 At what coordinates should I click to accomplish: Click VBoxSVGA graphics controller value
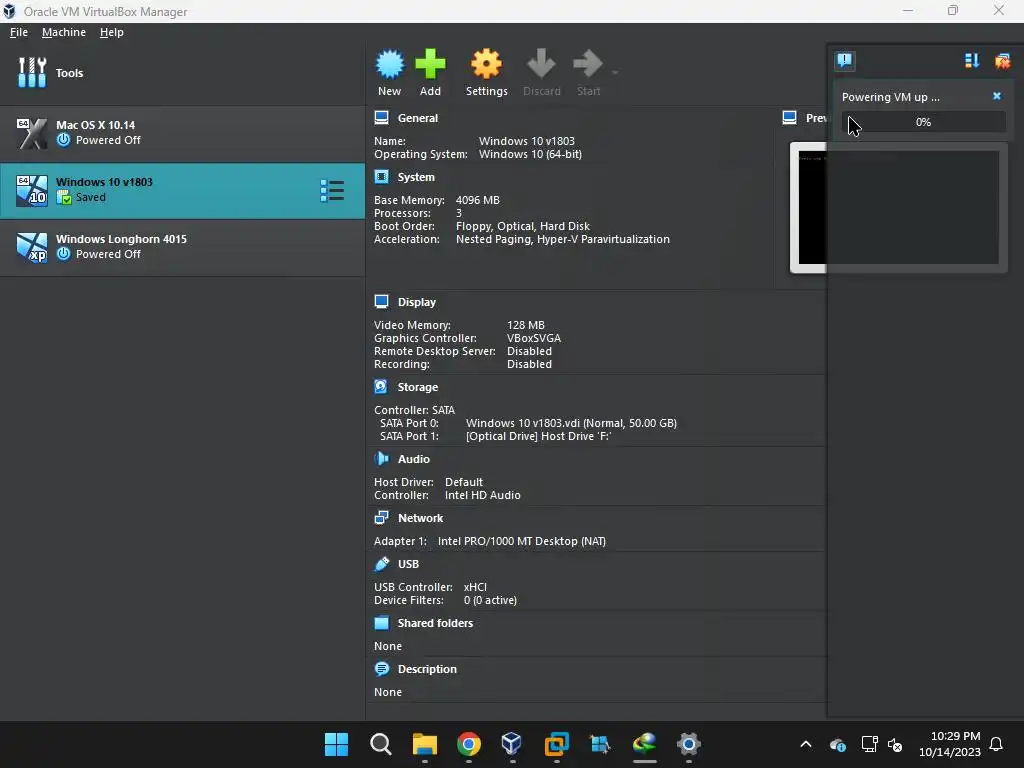[534, 338]
